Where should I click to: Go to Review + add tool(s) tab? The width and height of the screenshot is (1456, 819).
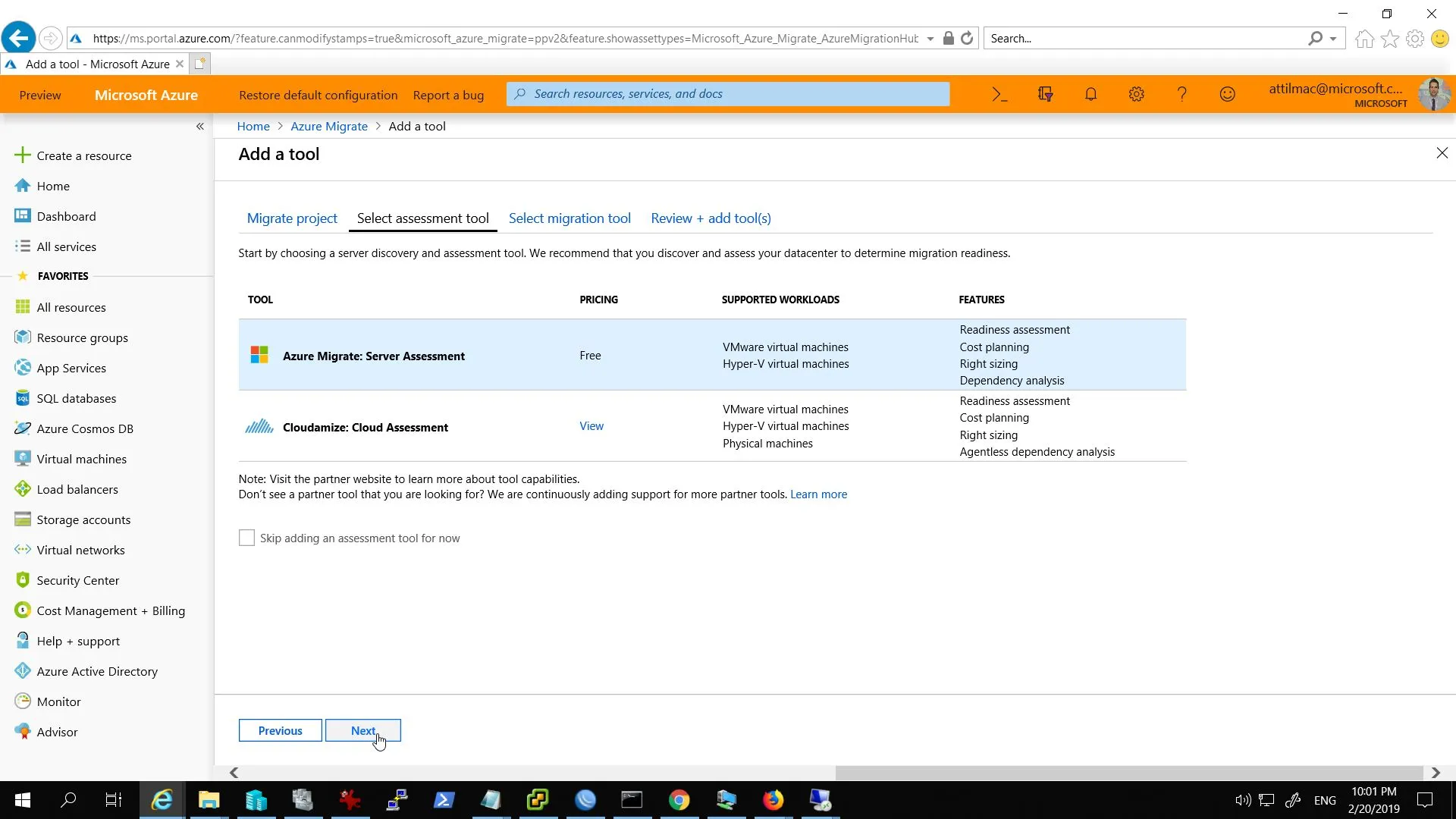[711, 218]
